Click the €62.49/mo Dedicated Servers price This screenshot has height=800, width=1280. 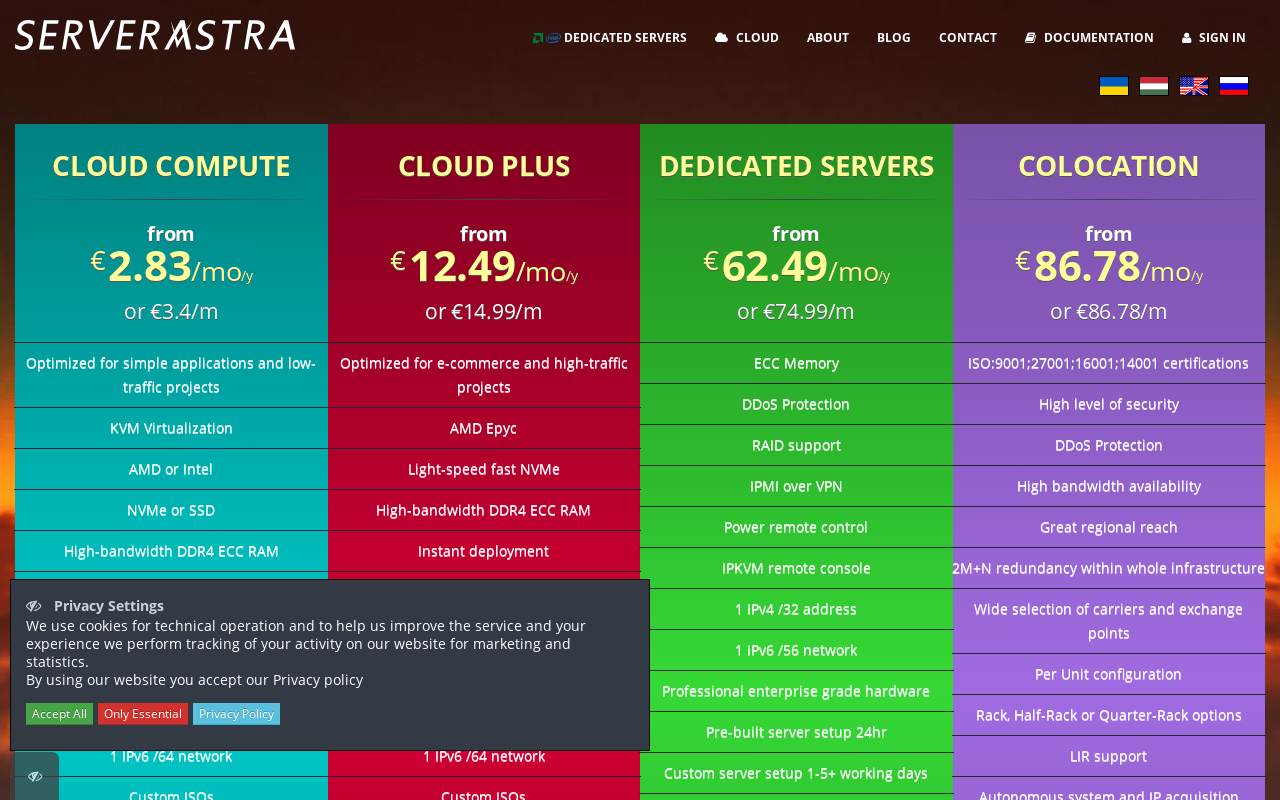796,267
